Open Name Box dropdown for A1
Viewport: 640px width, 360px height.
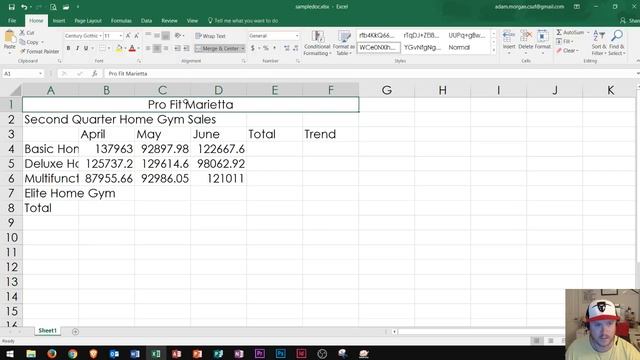[x=40, y=73]
